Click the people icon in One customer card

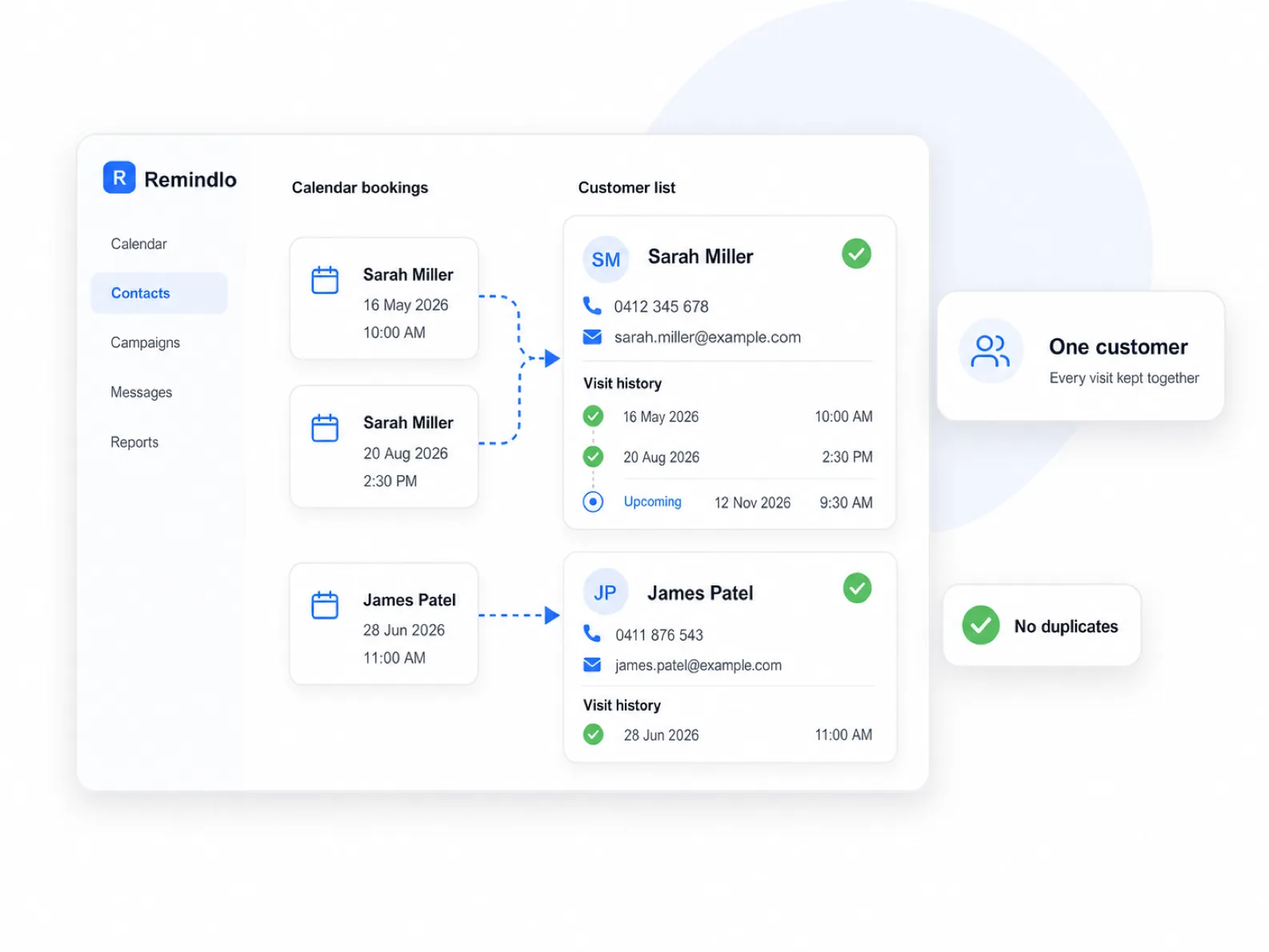click(x=991, y=350)
